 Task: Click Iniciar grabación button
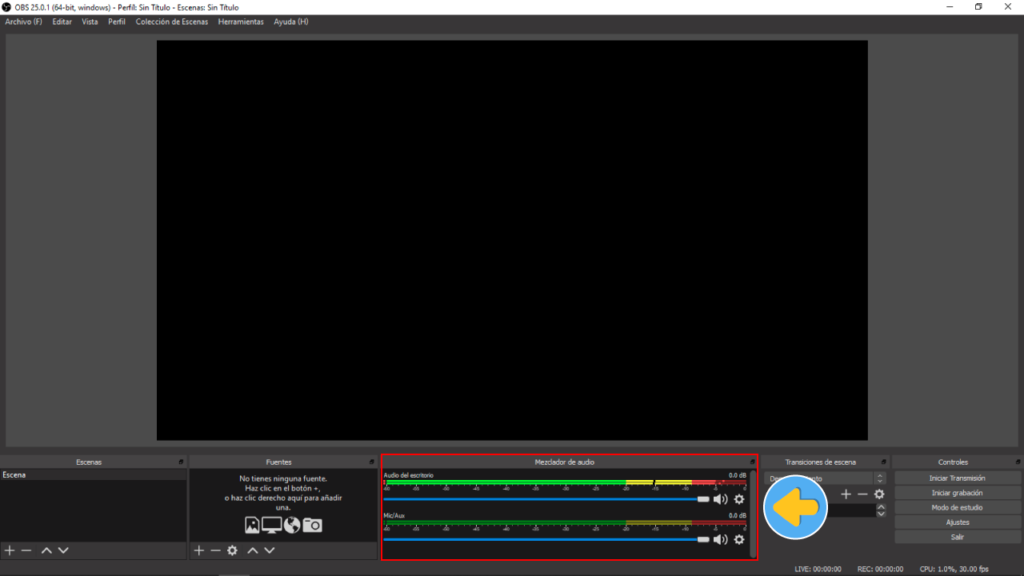[957, 493]
